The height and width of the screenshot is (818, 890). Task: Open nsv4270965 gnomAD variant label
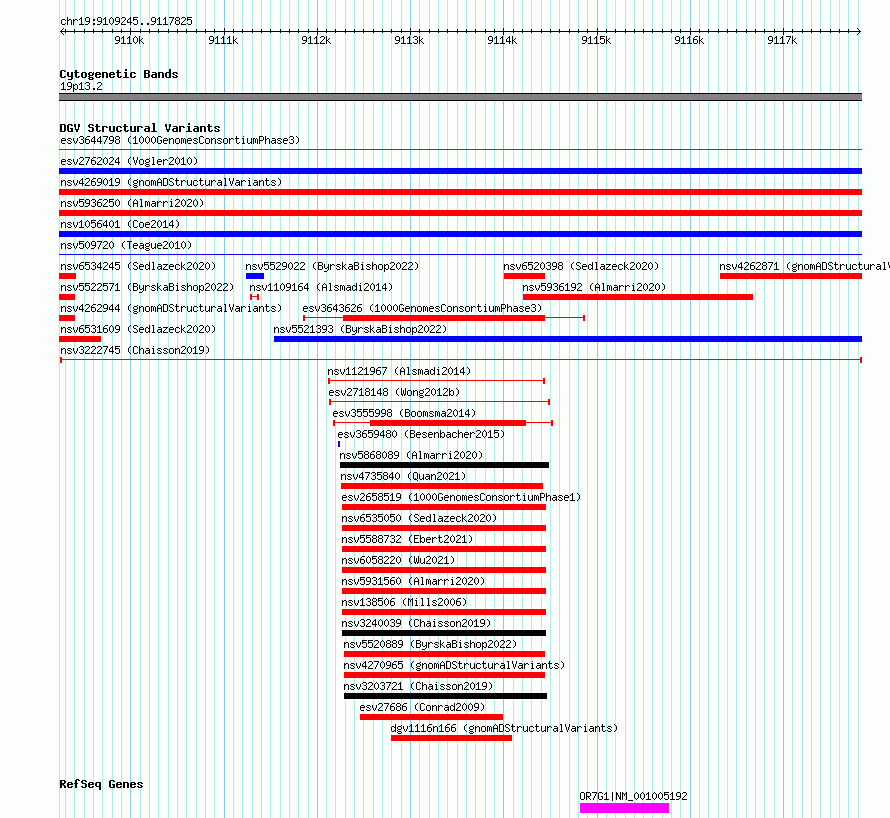454,665
